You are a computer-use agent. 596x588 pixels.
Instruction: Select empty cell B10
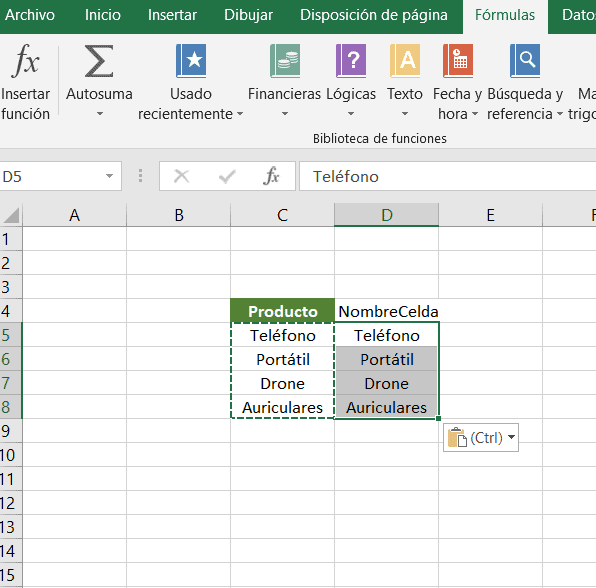179,455
